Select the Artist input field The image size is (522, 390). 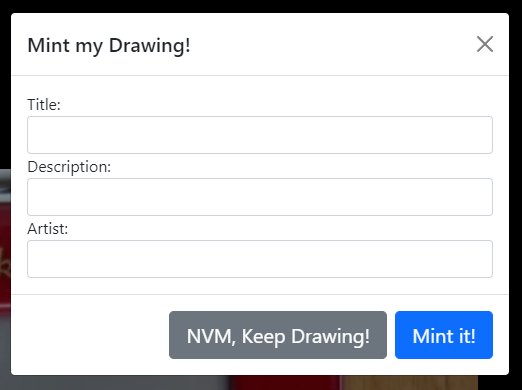(x=260, y=259)
